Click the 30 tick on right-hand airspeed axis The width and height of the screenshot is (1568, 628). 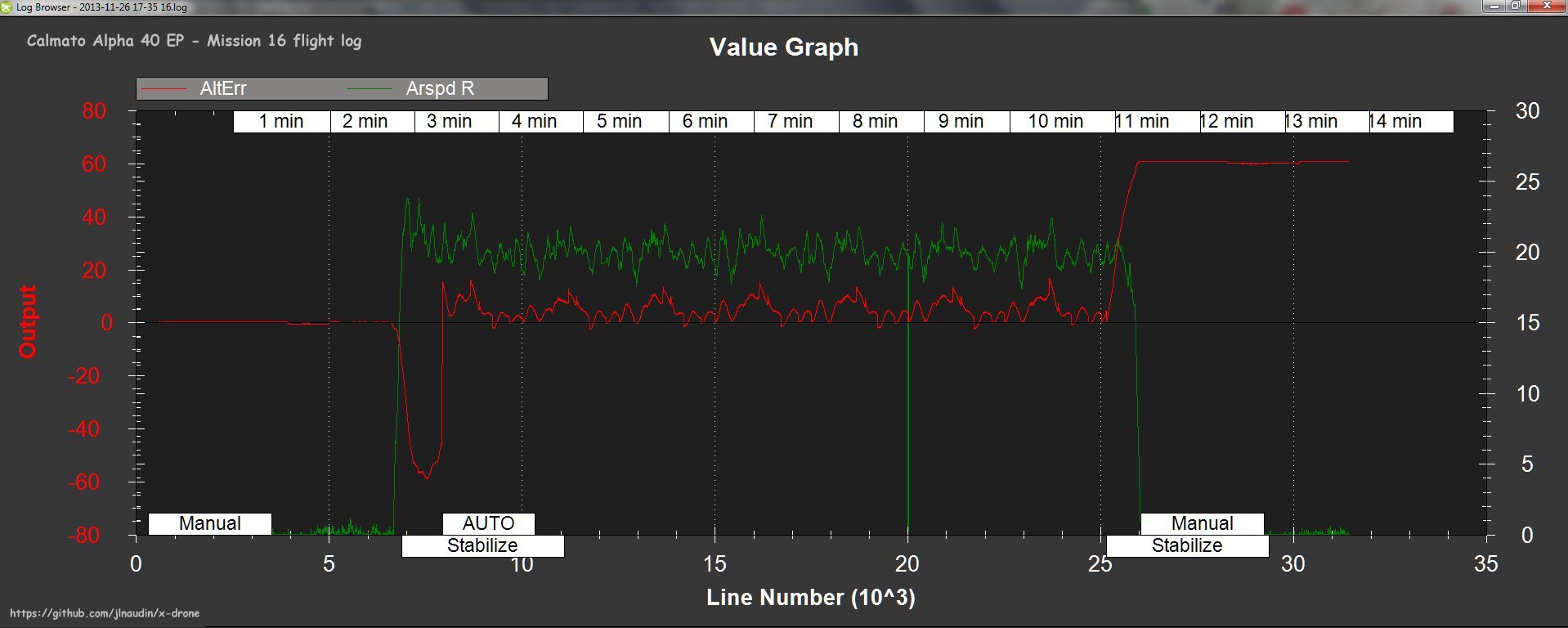tap(1527, 111)
